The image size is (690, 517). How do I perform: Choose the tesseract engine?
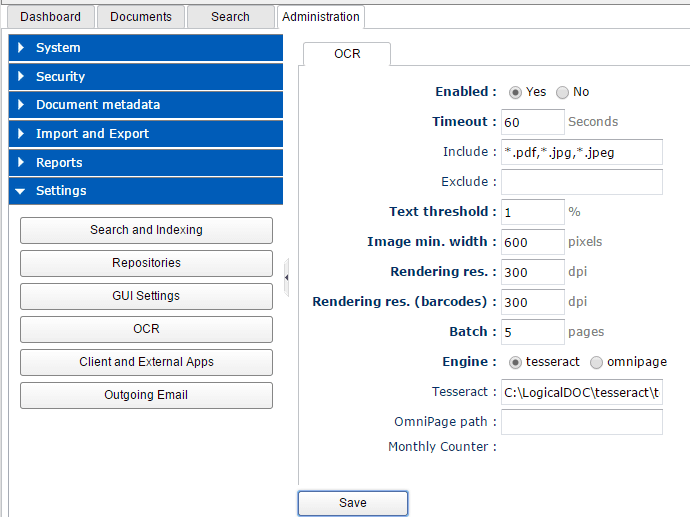pyautogui.click(x=515, y=363)
